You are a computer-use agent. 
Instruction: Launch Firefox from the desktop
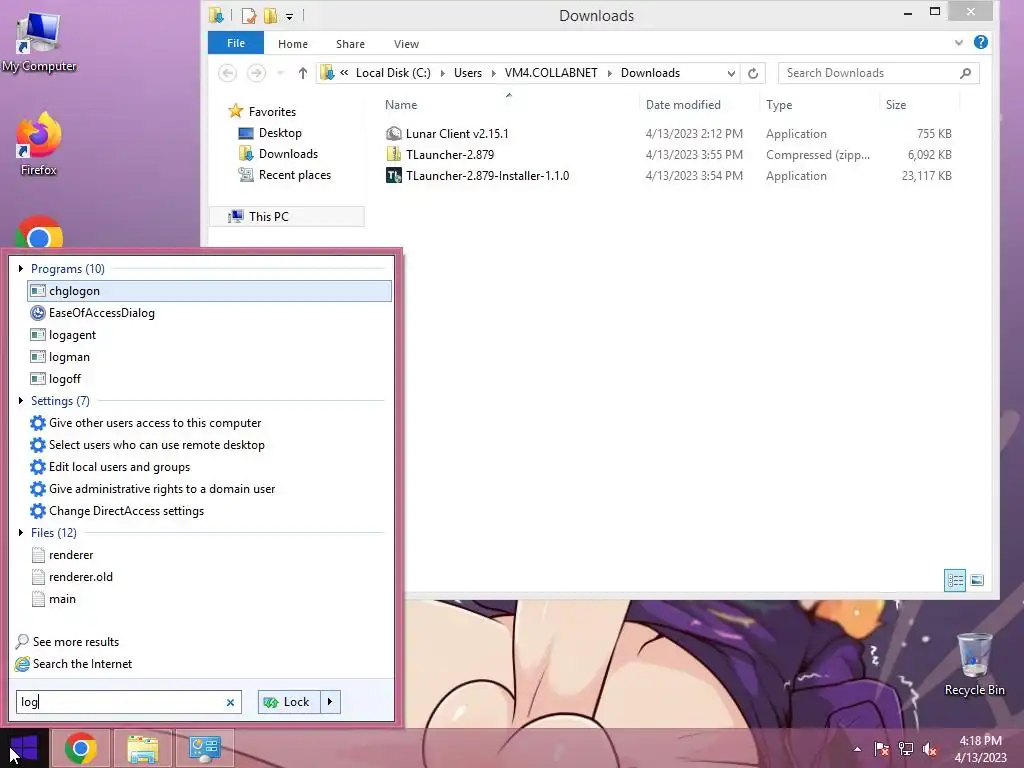pos(39,144)
